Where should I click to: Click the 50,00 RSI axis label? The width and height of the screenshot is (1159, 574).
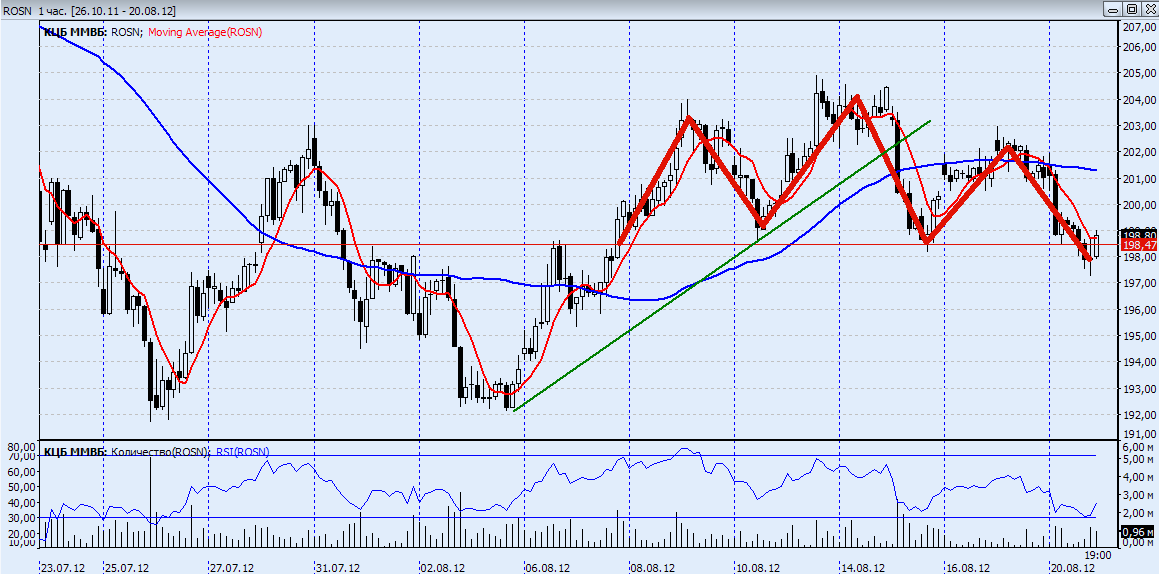[19, 487]
